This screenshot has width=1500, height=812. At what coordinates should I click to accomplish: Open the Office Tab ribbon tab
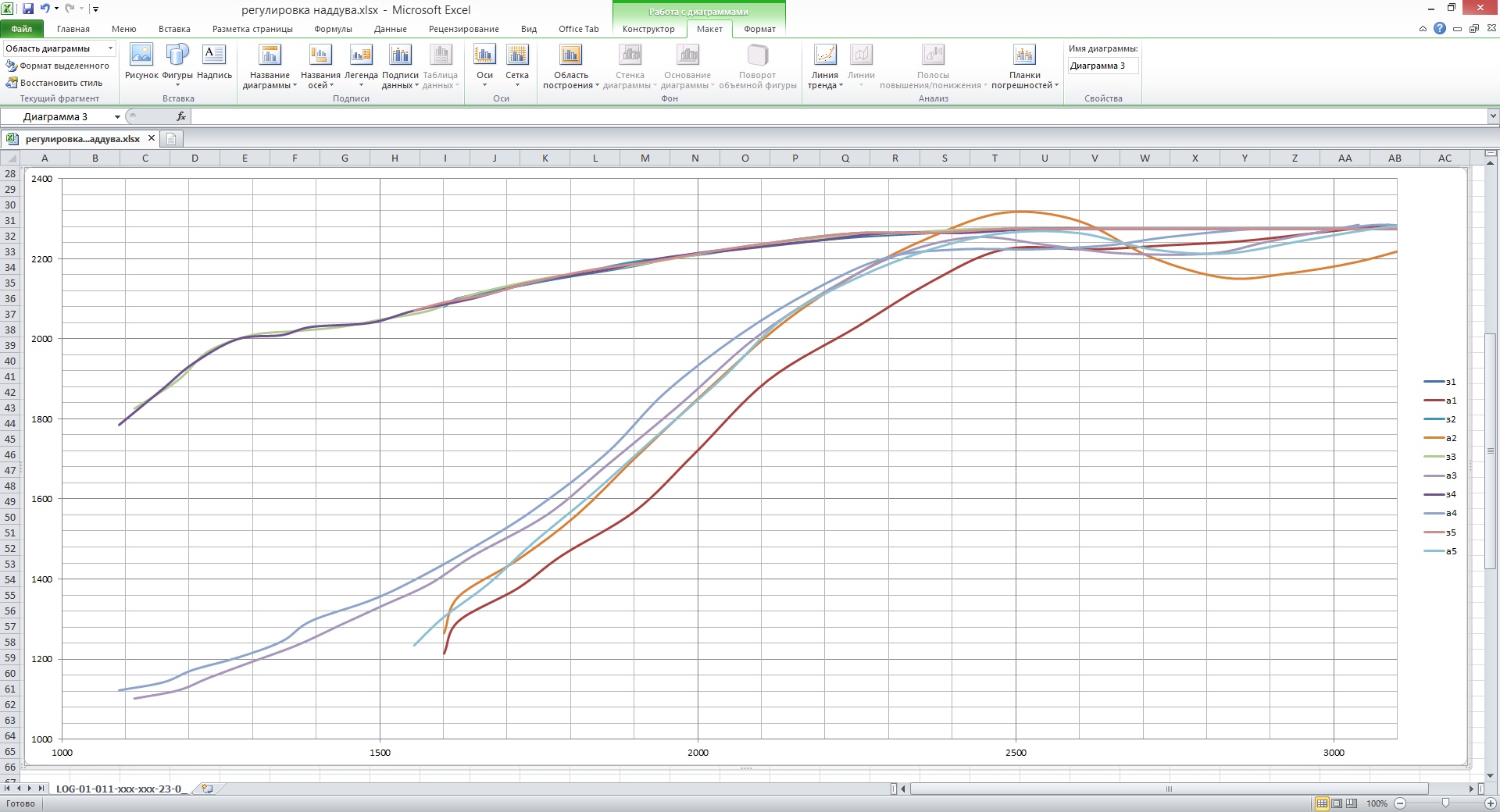578,29
